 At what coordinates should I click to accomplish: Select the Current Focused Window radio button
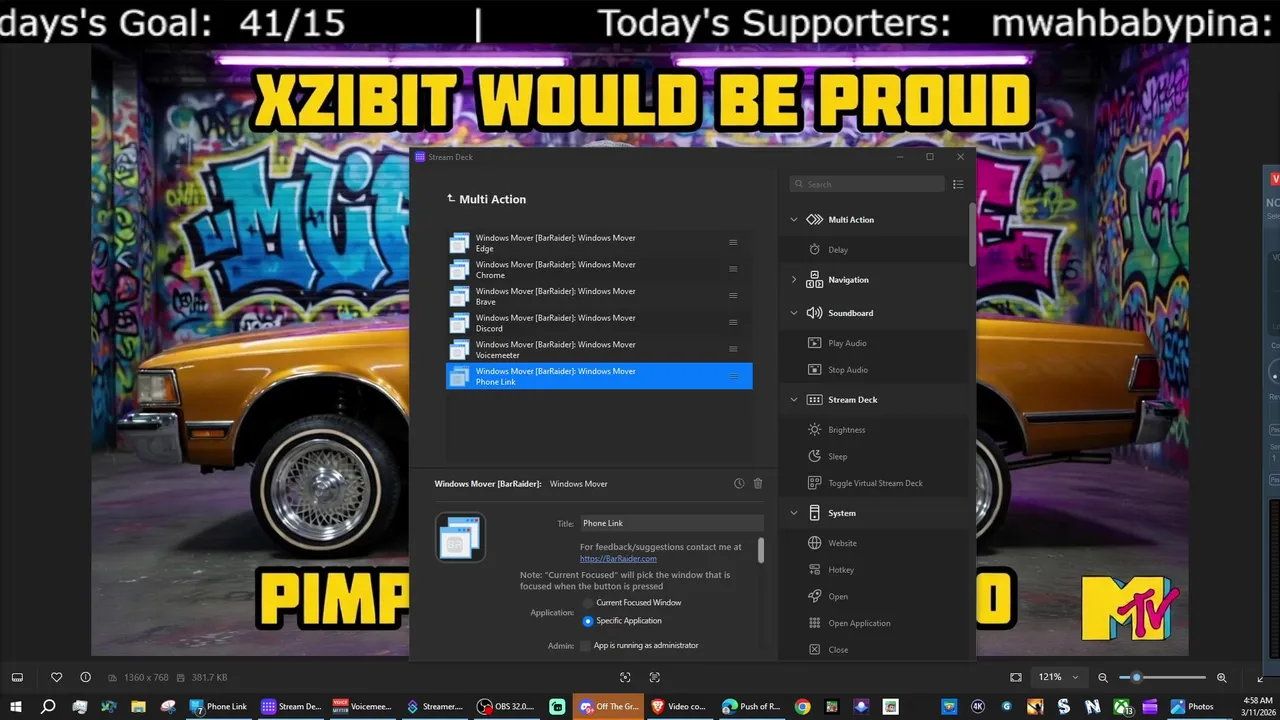click(x=588, y=603)
